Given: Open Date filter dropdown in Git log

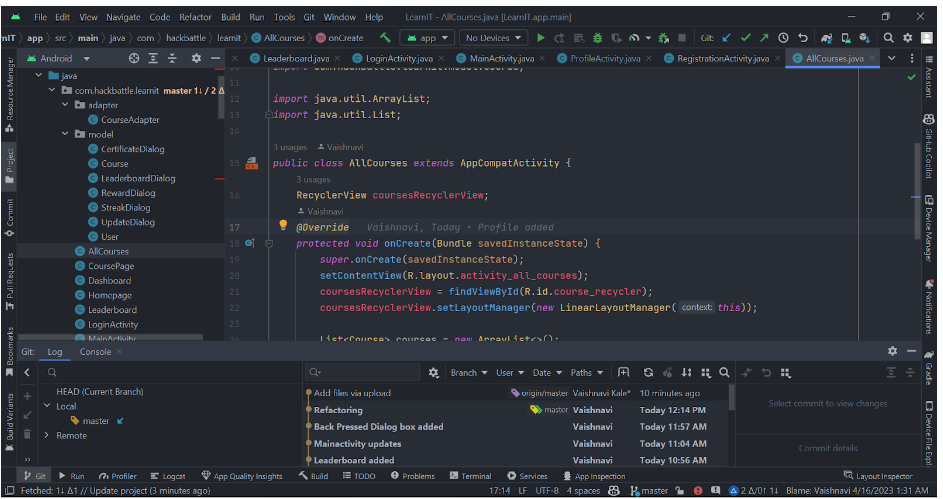Looking at the screenshot, I should click(x=547, y=373).
